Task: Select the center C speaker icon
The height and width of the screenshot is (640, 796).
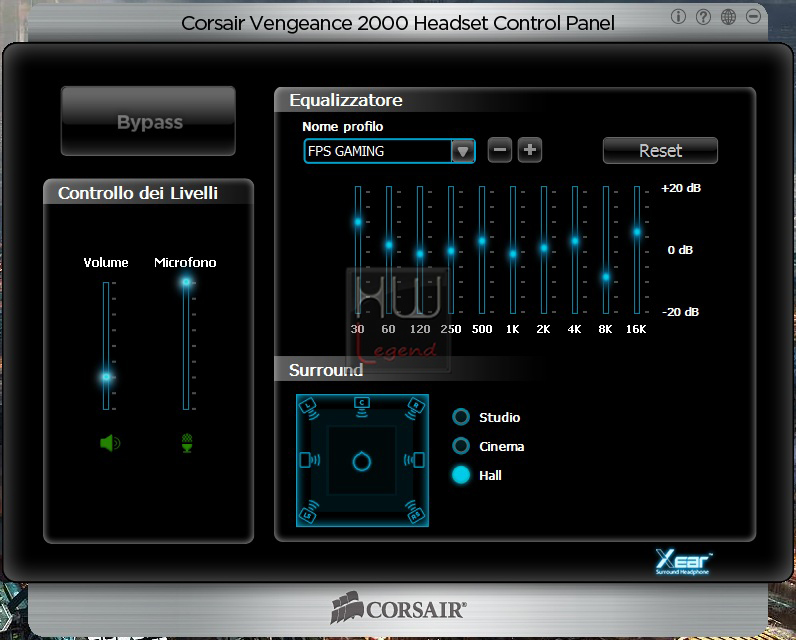Action: coord(361,407)
